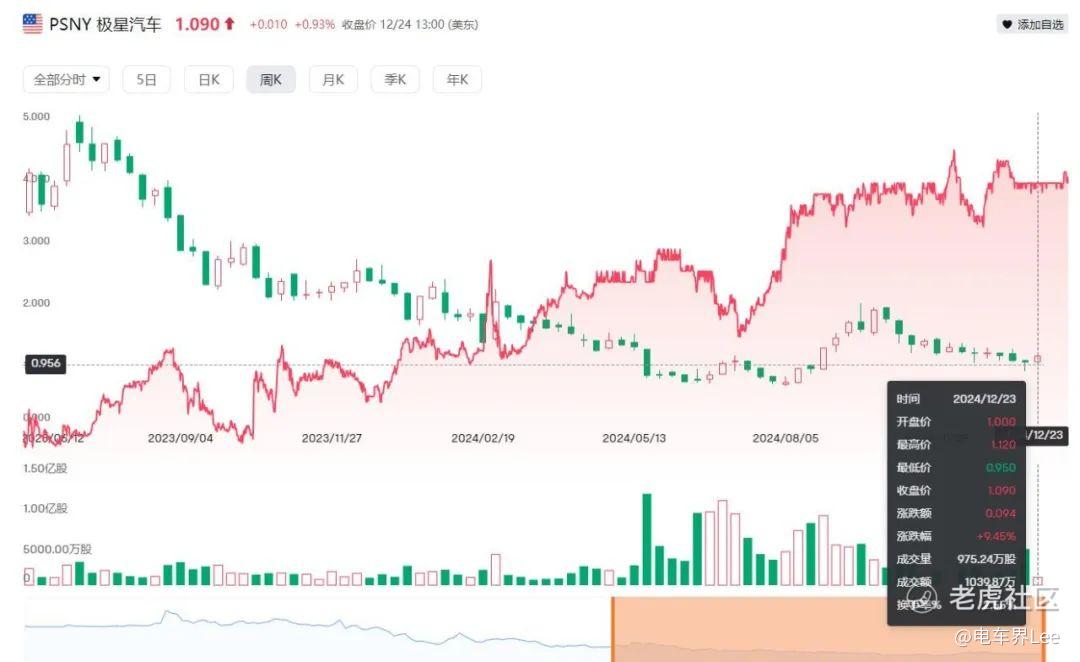This screenshot has width=1080, height=662.
Task: Click the 1.00亿股 volume axis label
Action: pos(45,508)
